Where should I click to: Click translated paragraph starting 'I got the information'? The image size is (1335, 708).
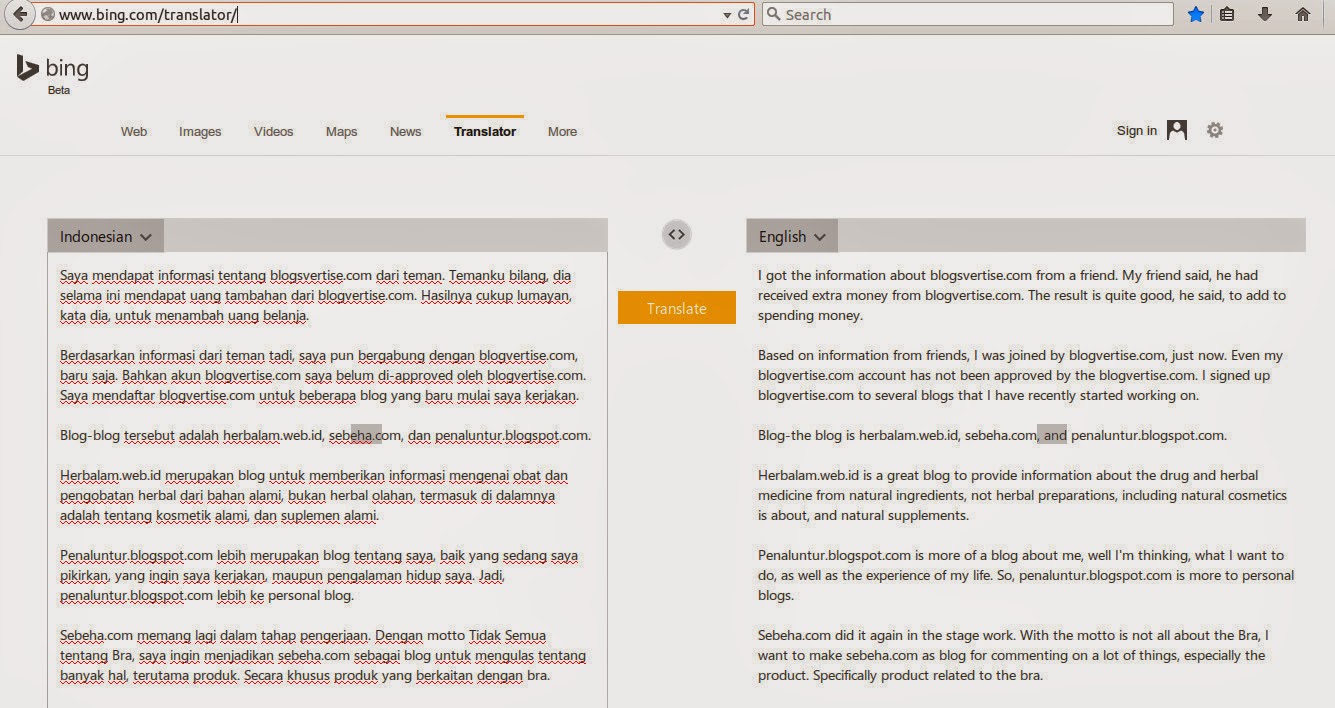[1022, 295]
